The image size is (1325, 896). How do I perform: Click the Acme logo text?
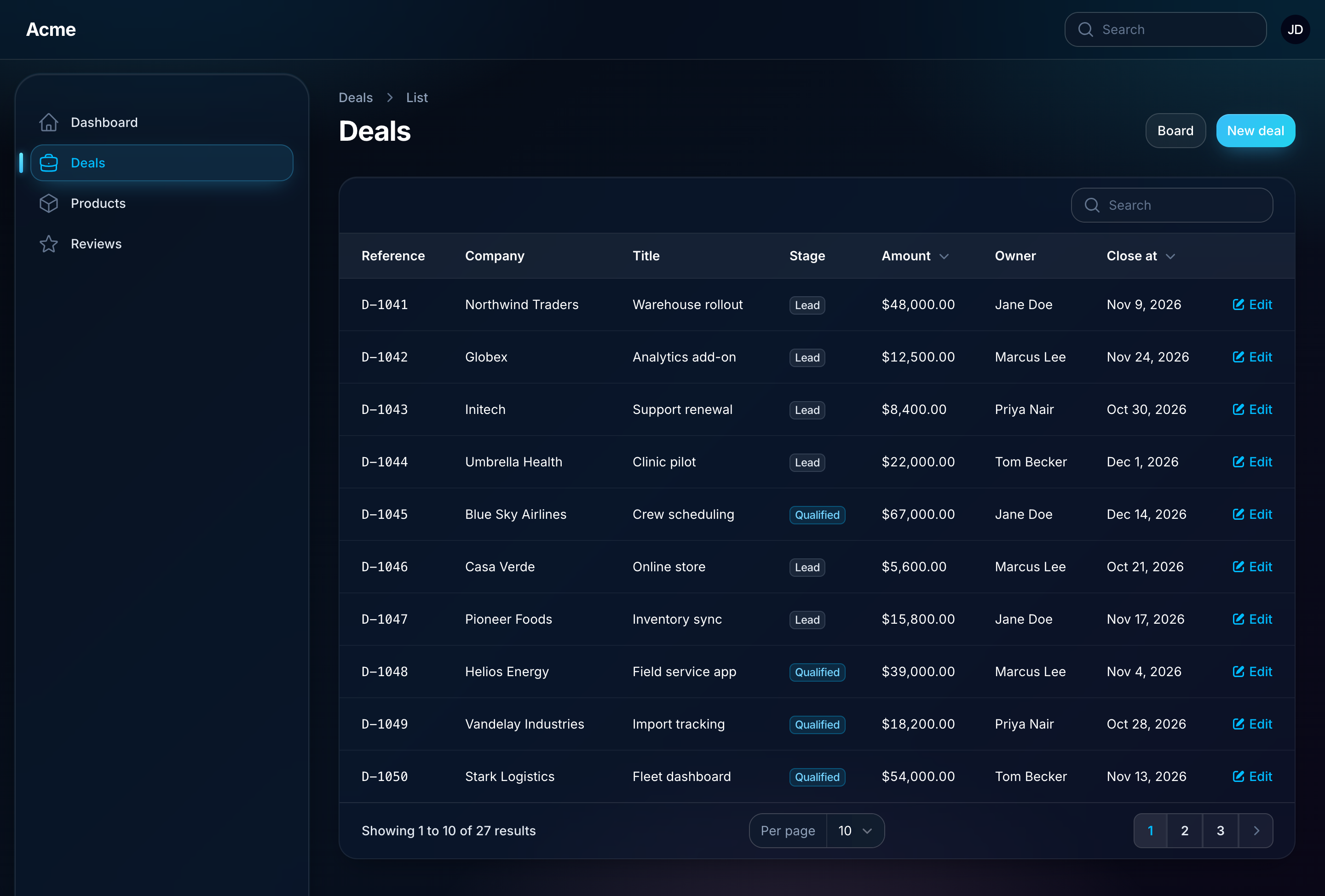pos(51,29)
